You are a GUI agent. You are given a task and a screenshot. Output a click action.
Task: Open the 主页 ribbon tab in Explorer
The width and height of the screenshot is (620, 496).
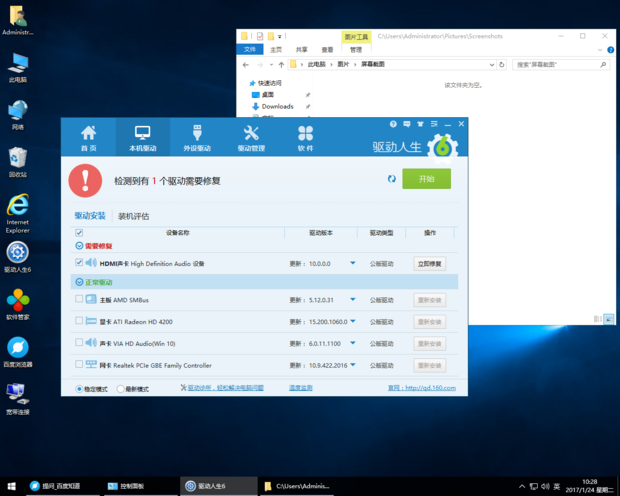pos(276,49)
